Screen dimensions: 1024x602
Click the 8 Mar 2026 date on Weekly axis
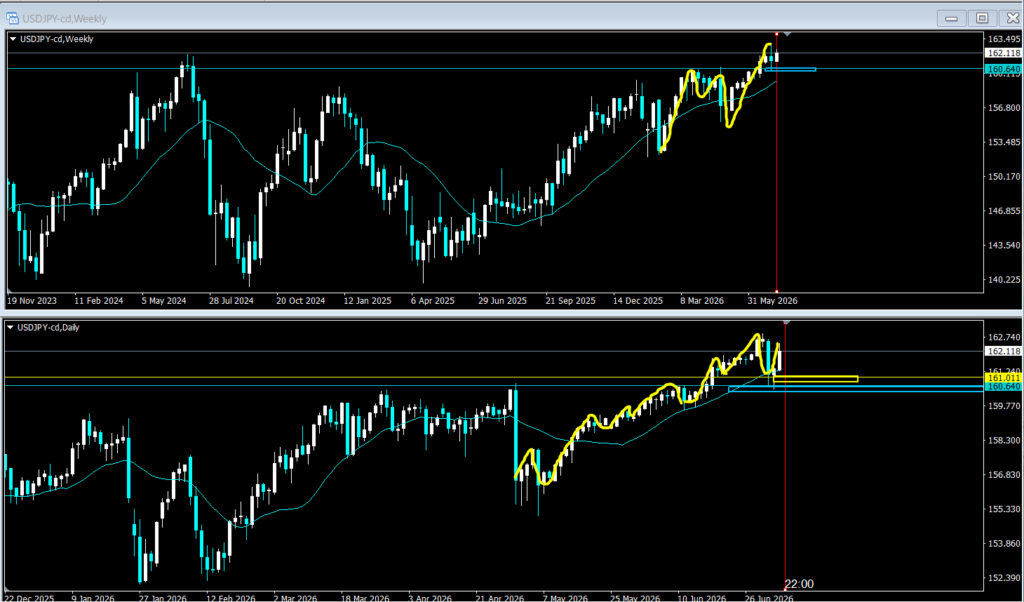(702, 301)
